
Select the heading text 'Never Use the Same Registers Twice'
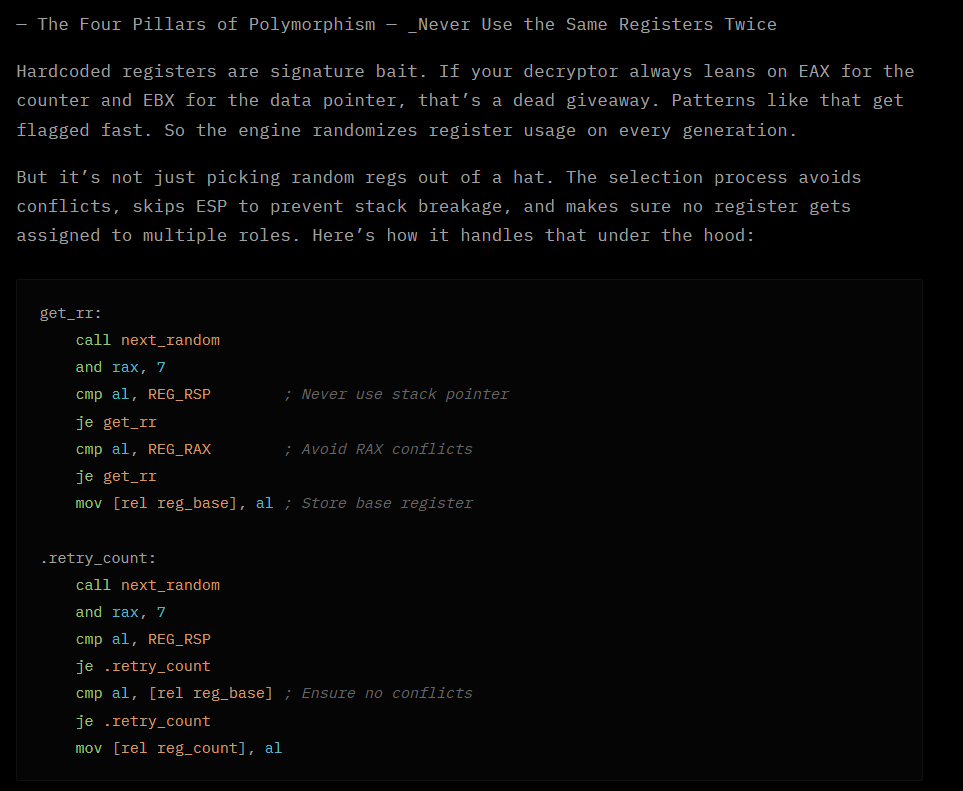pos(597,25)
